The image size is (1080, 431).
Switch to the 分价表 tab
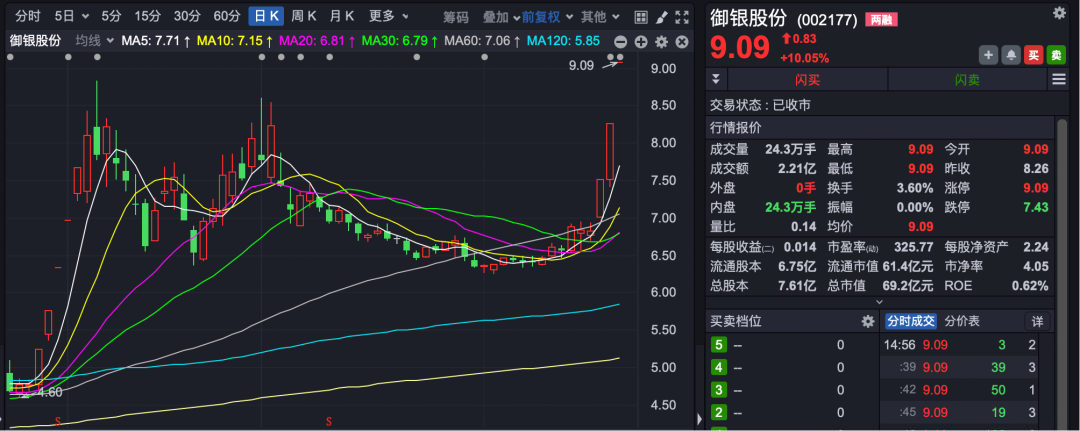962,321
